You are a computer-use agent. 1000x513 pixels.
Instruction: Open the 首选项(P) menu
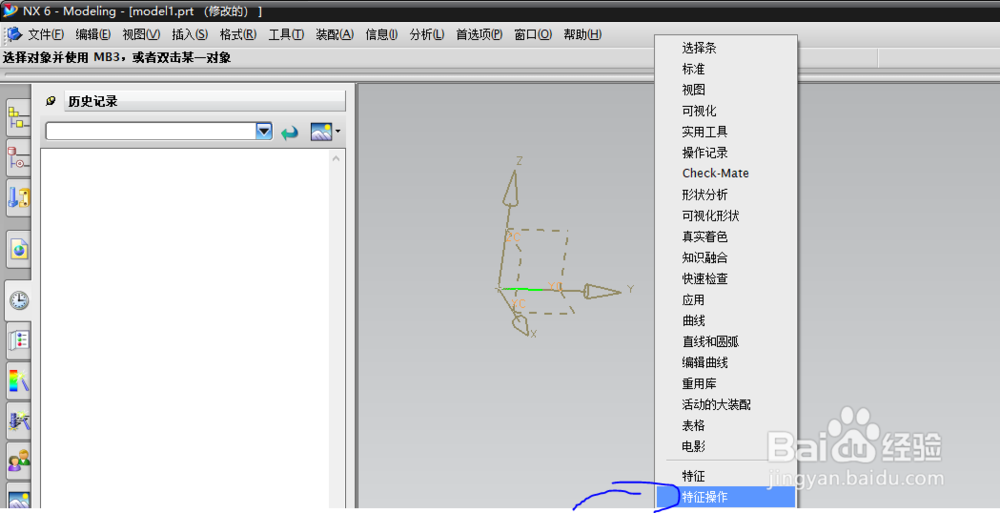479,34
